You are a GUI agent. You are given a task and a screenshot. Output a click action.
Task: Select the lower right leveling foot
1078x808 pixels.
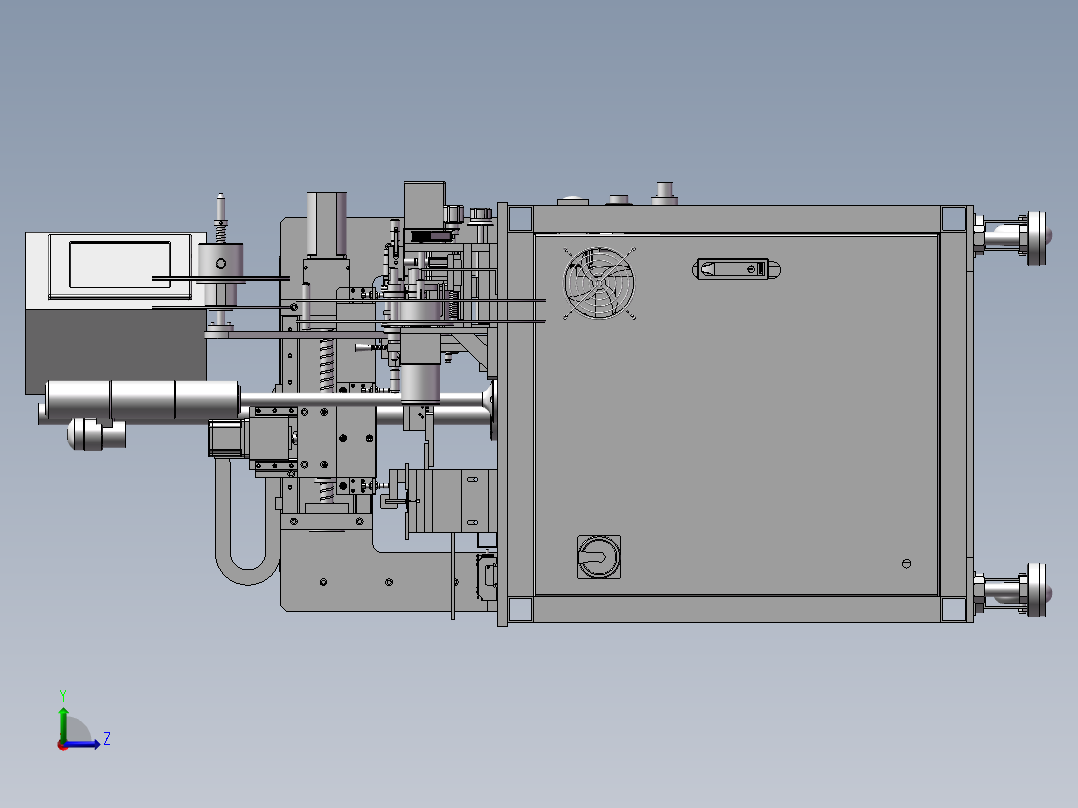[1013, 589]
